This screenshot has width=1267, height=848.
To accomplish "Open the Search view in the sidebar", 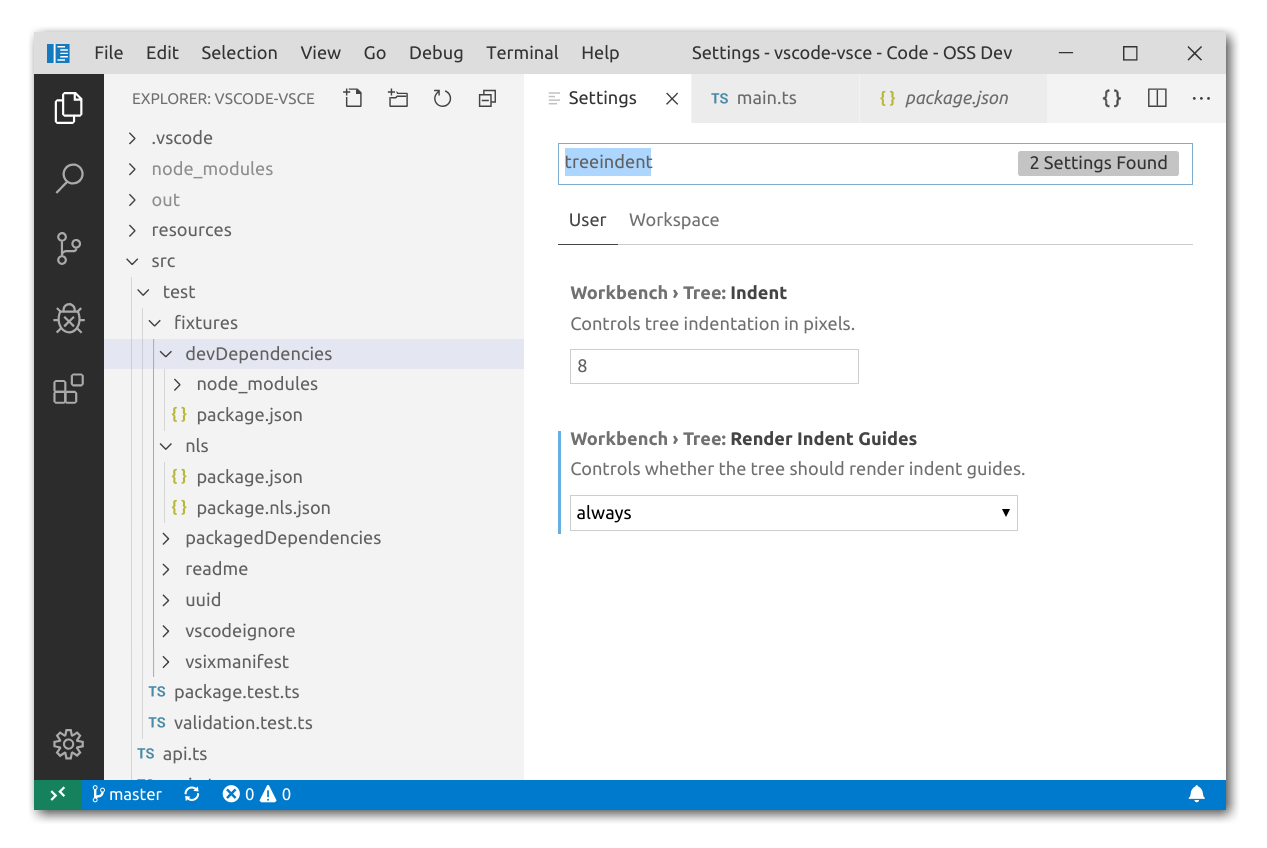I will [x=68, y=178].
